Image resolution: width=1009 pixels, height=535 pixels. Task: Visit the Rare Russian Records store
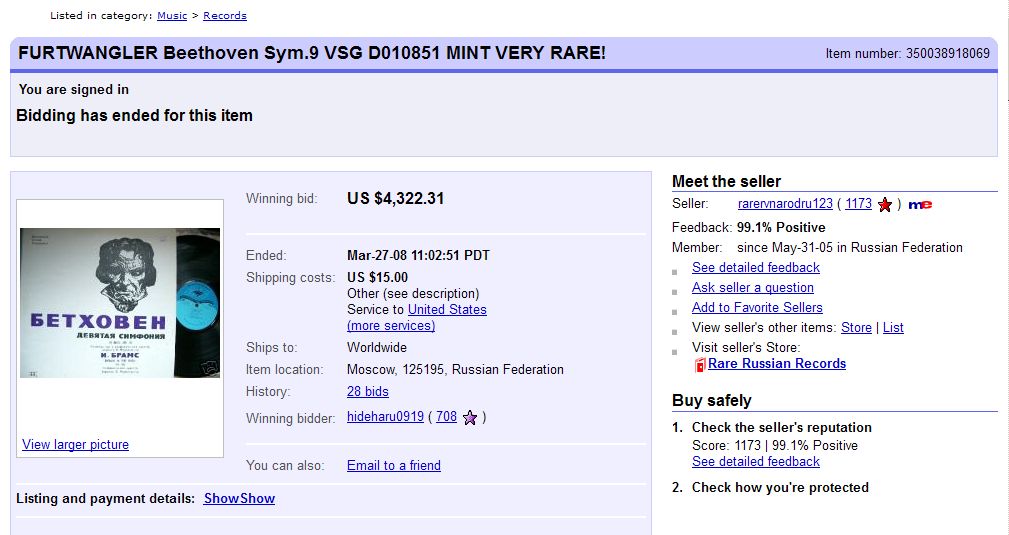(777, 364)
